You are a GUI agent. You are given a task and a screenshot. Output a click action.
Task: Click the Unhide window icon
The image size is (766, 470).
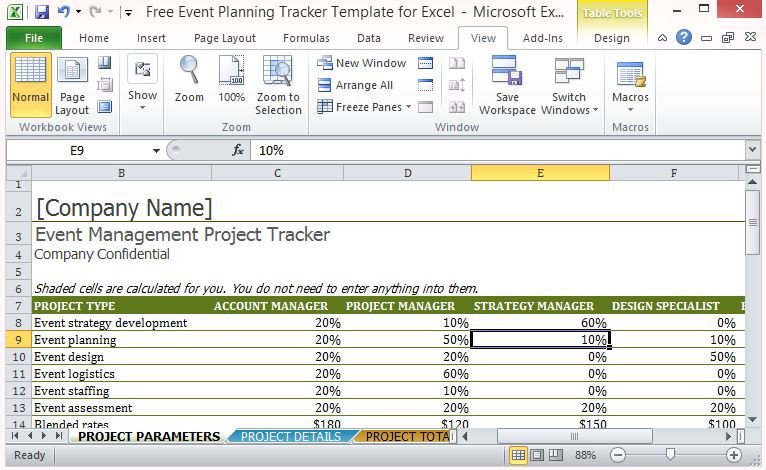(x=426, y=107)
